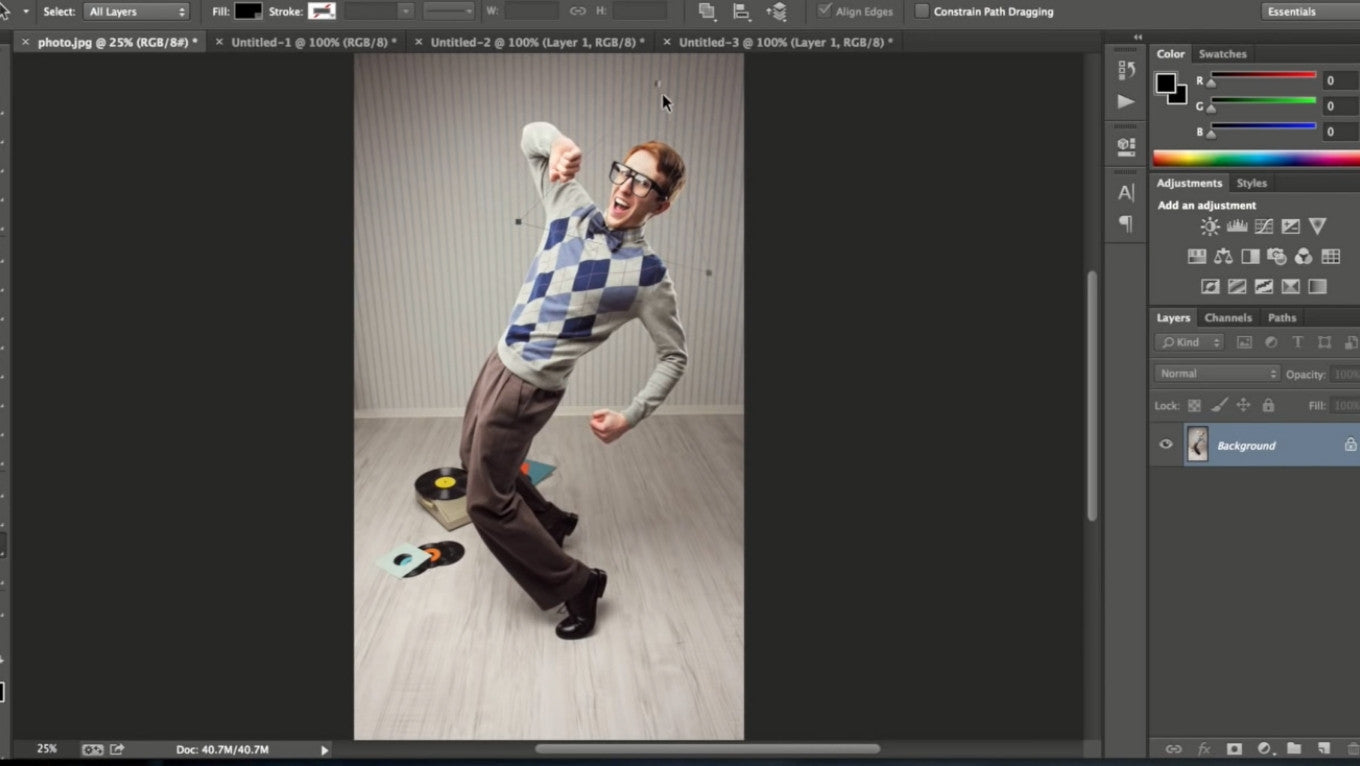The width and height of the screenshot is (1360, 766).
Task: Click the R value input field
Action: pos(1340,80)
